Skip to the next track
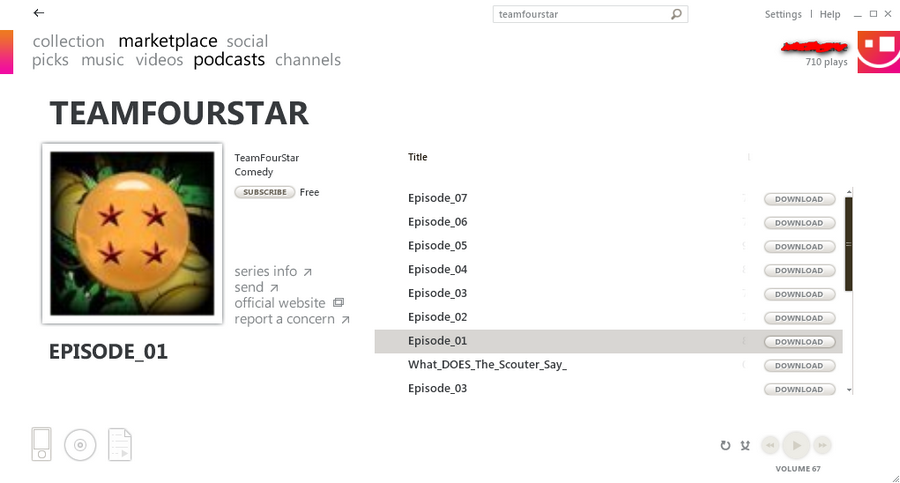The image size is (900, 483). 822,445
